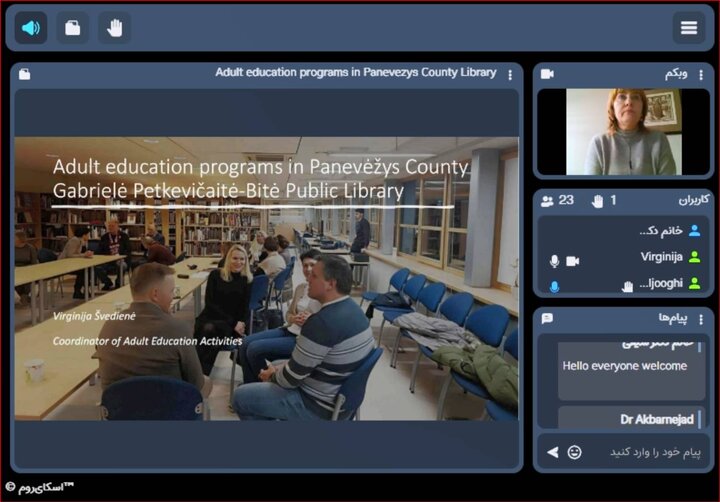Click the file share icon in top toolbar
The height and width of the screenshot is (502, 720).
(72, 28)
